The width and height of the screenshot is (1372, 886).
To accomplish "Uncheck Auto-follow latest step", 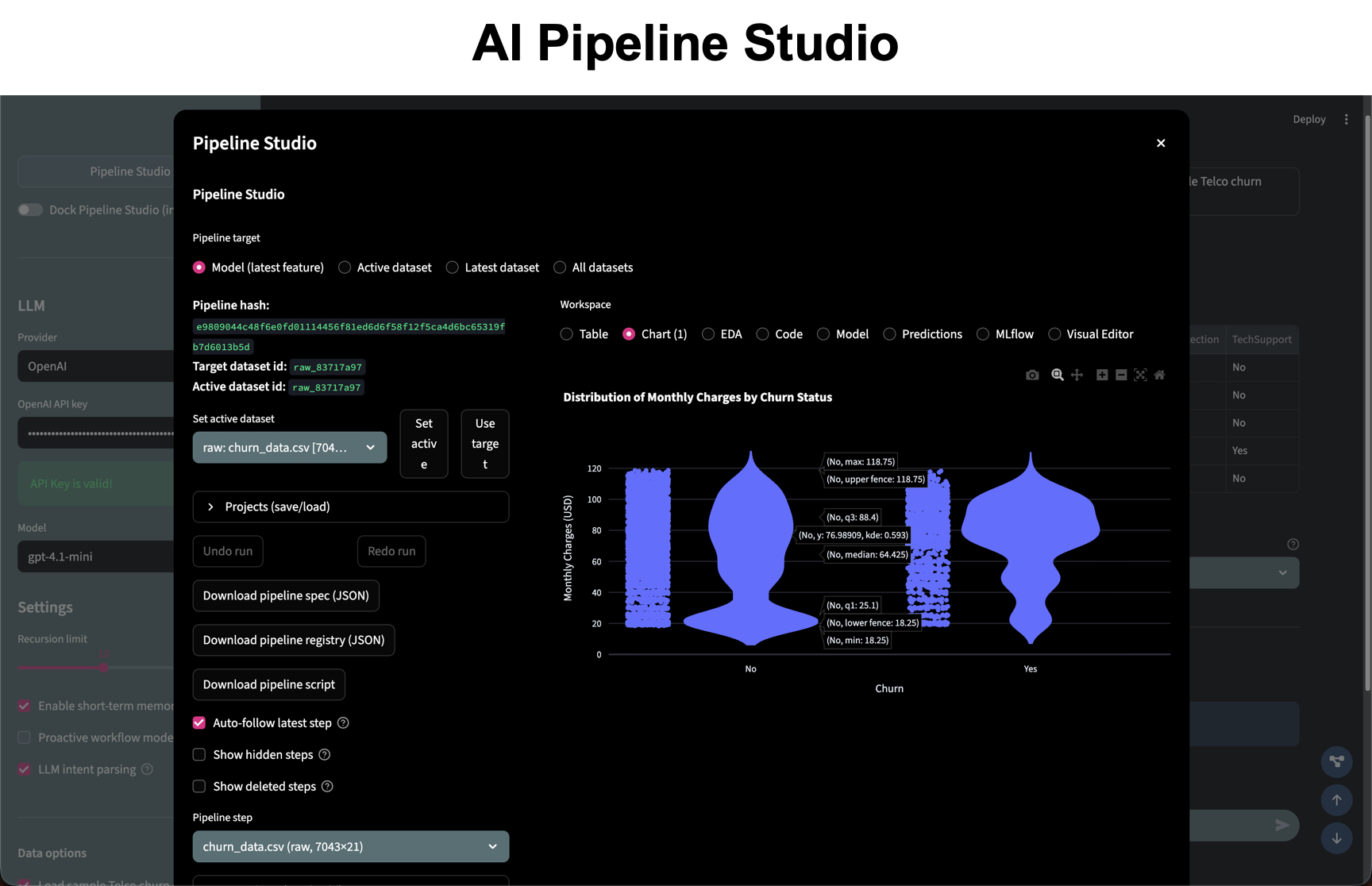I will [199, 722].
